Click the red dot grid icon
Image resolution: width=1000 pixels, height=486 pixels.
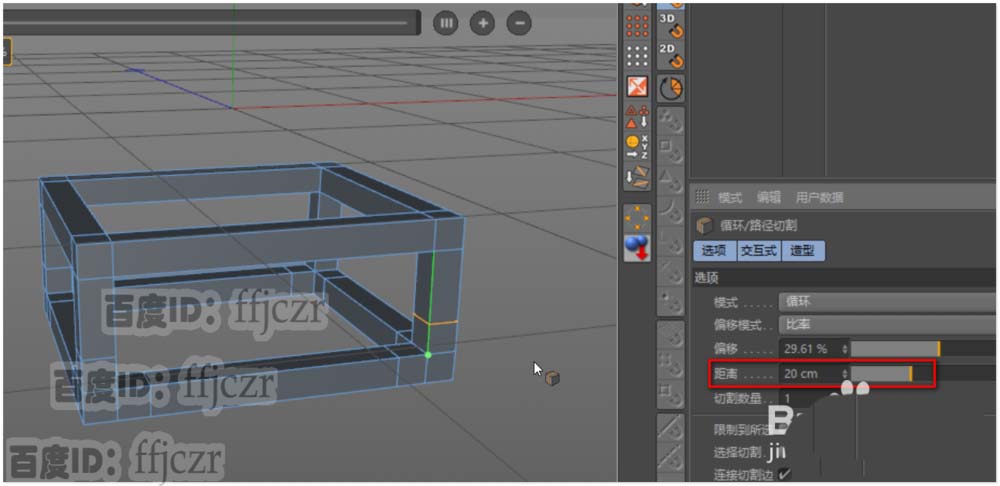point(637,26)
